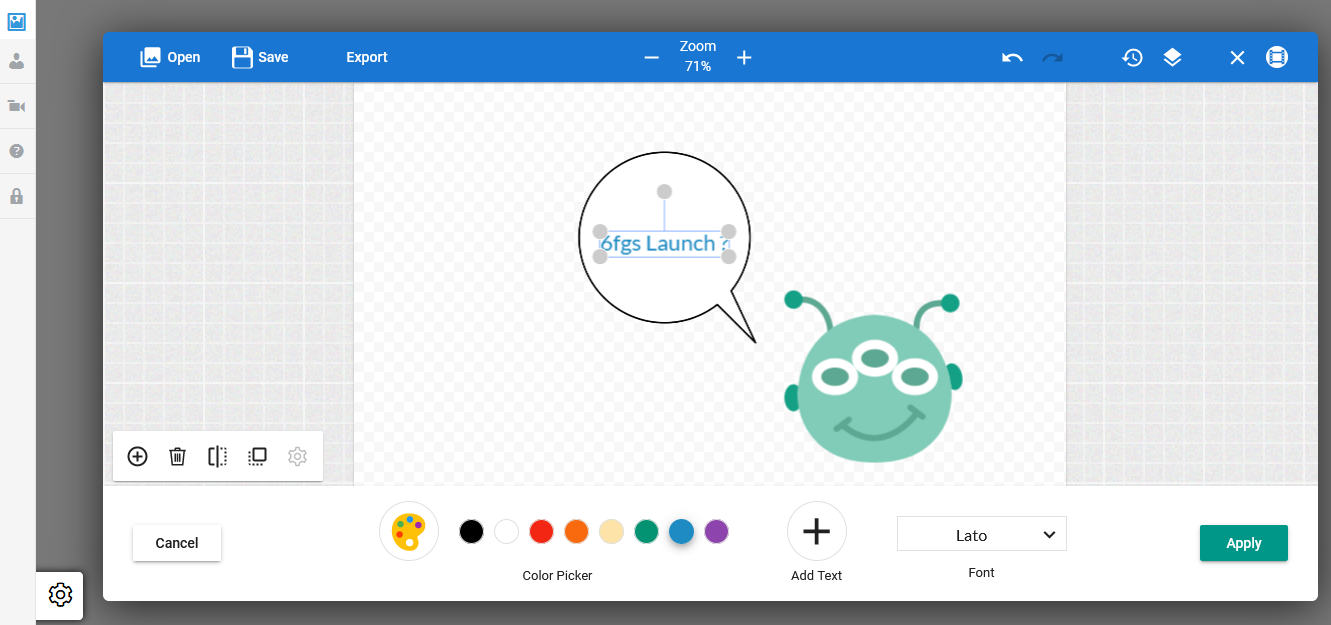1331x625 pixels.
Task: Click the Add Text plus button
Action: click(816, 531)
